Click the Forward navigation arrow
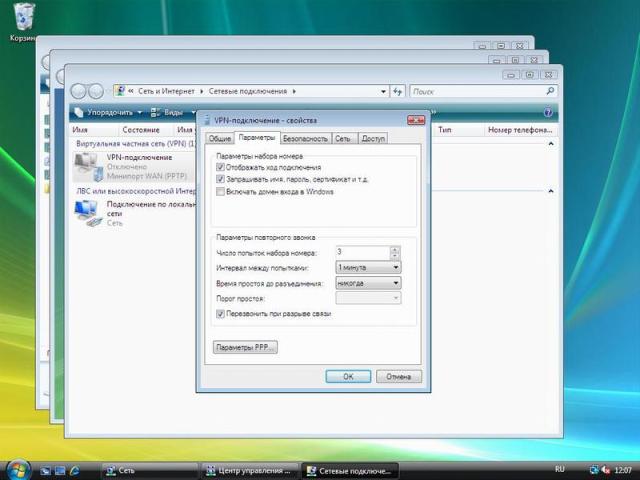Viewport: 640px width, 480px height. [96, 91]
